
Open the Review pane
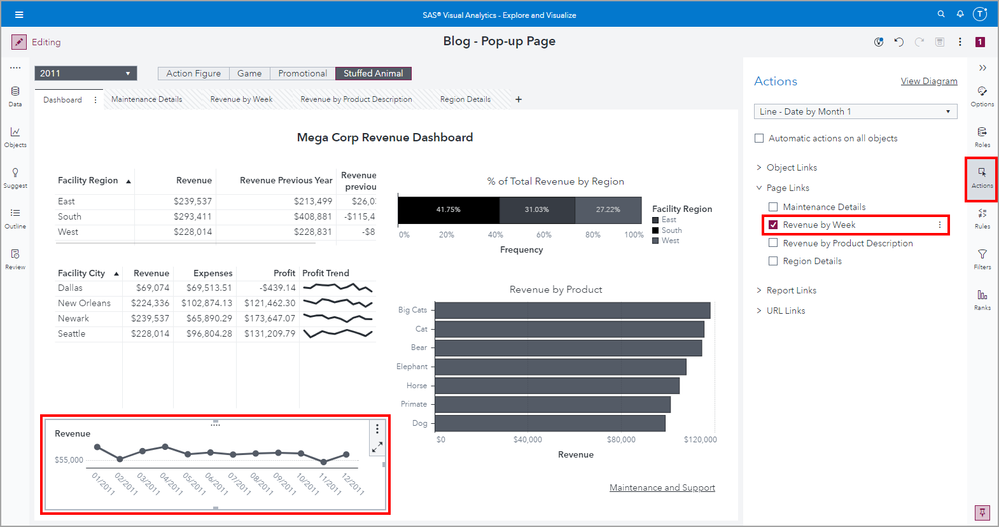pyautogui.click(x=15, y=259)
